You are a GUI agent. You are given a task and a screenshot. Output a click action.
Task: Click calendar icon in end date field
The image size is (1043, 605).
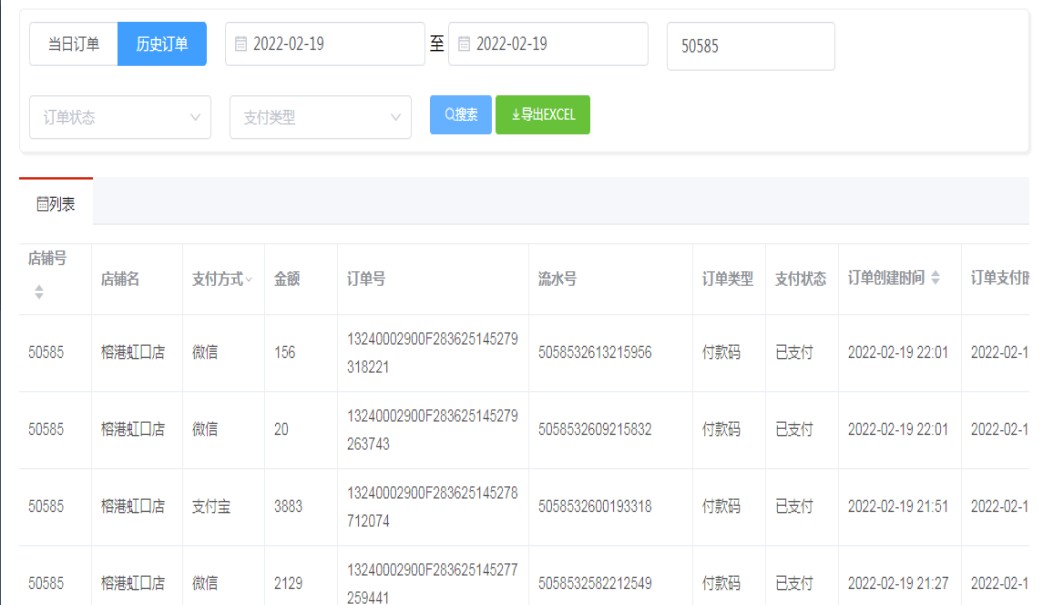coord(464,44)
